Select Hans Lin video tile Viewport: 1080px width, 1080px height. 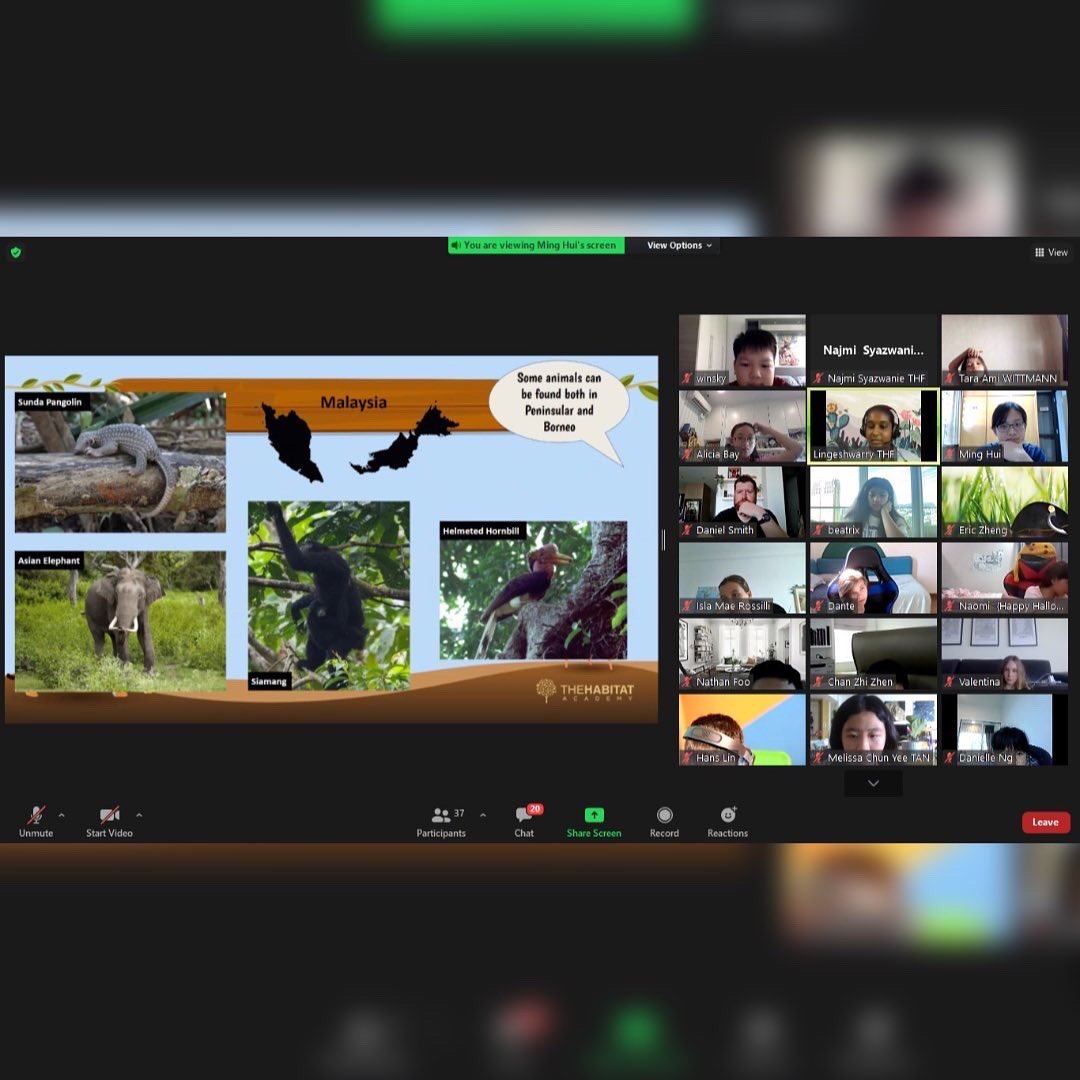[742, 729]
